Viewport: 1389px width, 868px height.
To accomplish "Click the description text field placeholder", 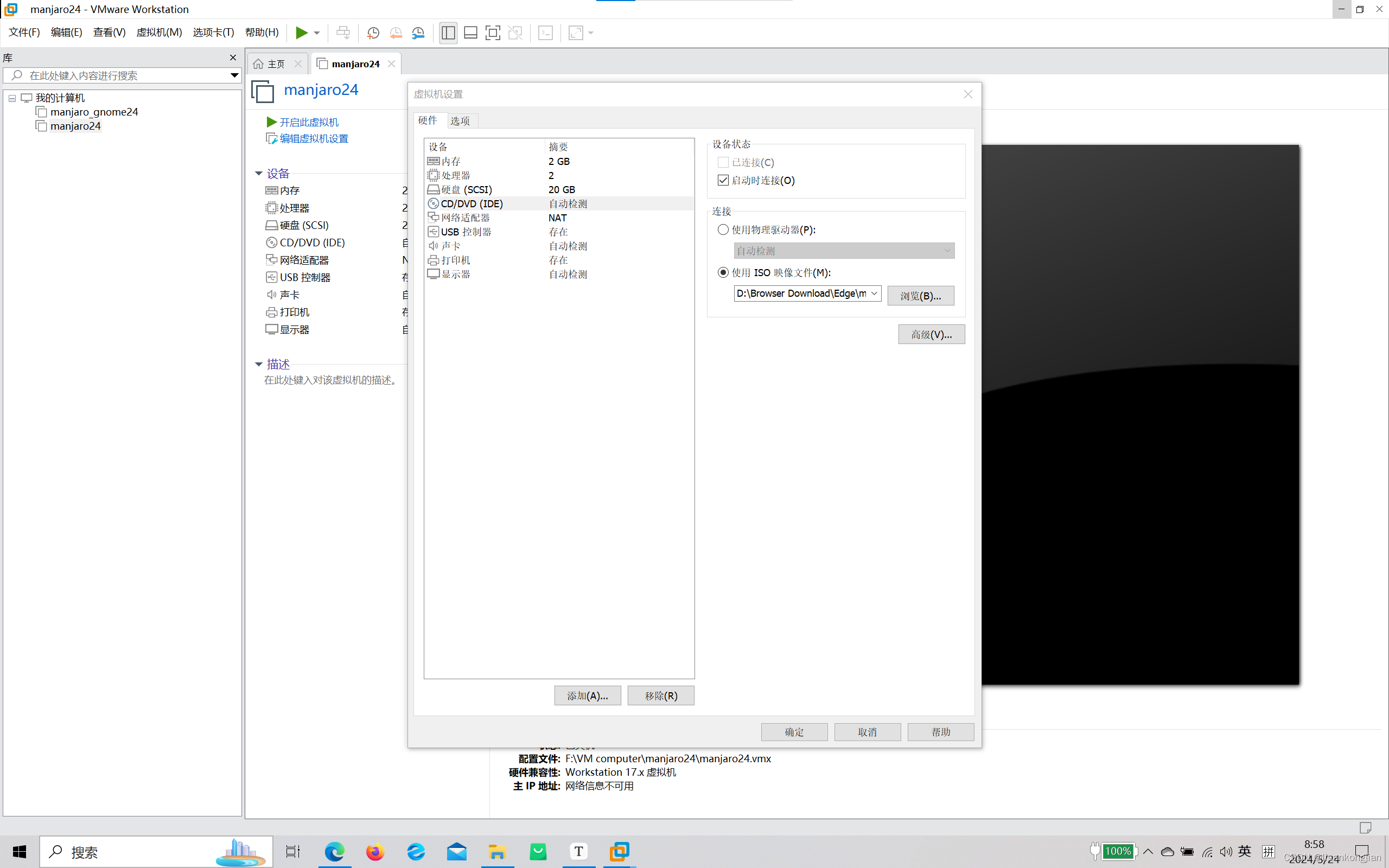I will point(332,380).
